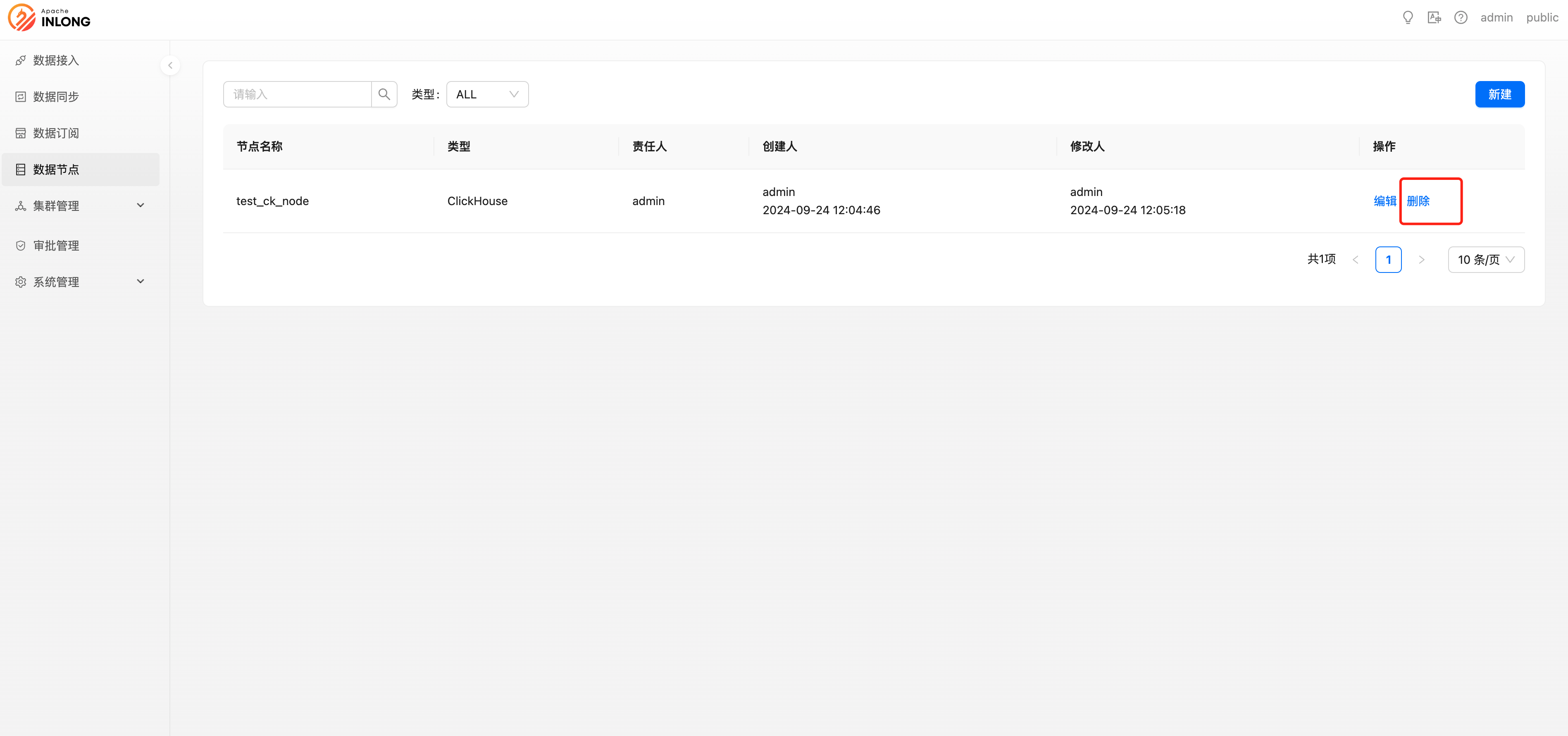
Task: Open the 类型 ALL dropdown
Action: [x=487, y=94]
